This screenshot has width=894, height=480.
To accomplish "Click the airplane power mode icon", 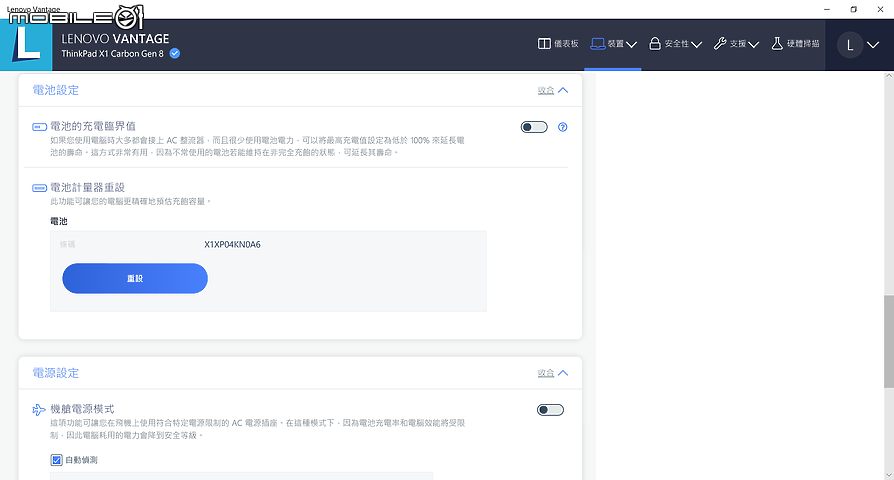I will click(39, 410).
